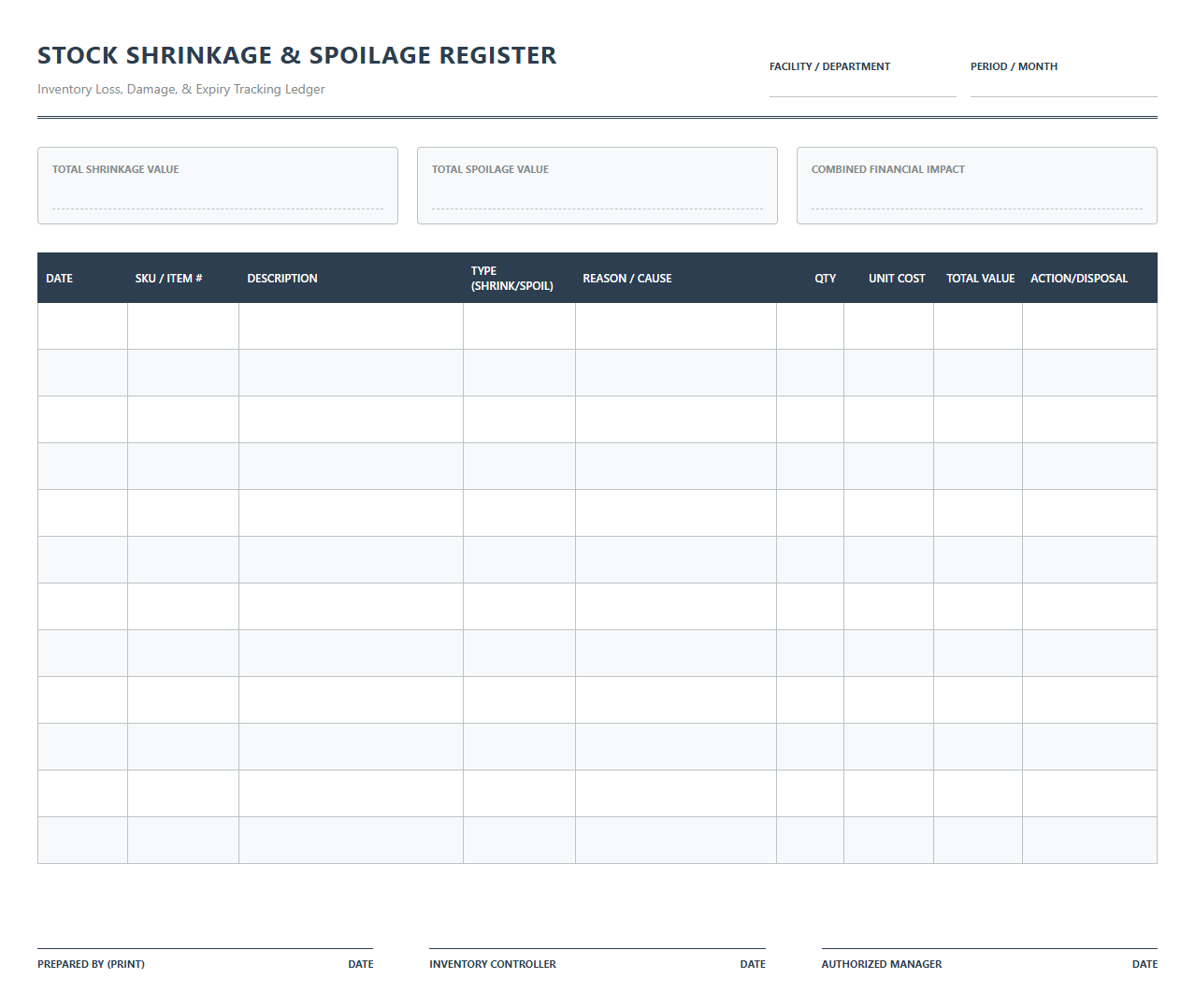Screen dimensions: 1195x1008
Task: Click the TOTAL VALUE column header
Action: (x=978, y=278)
